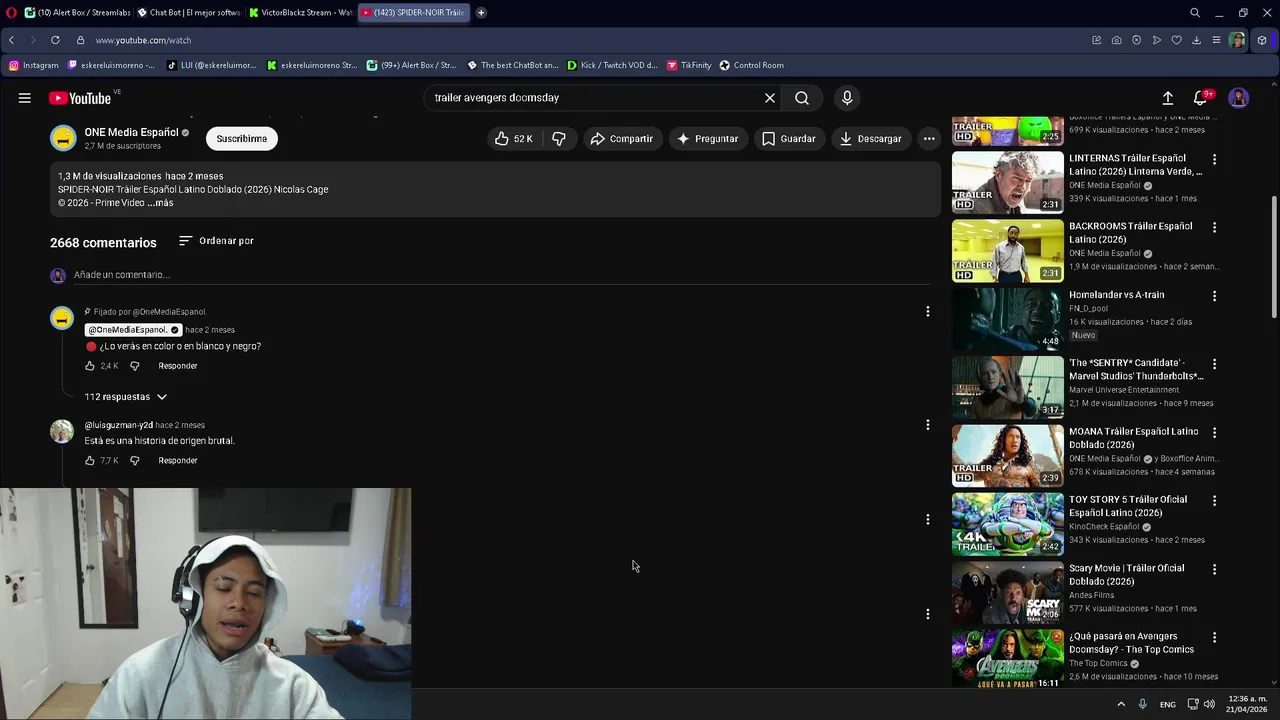Open browser bookmarks heart icon
Viewport: 1280px width, 720px height.
coord(1176,40)
